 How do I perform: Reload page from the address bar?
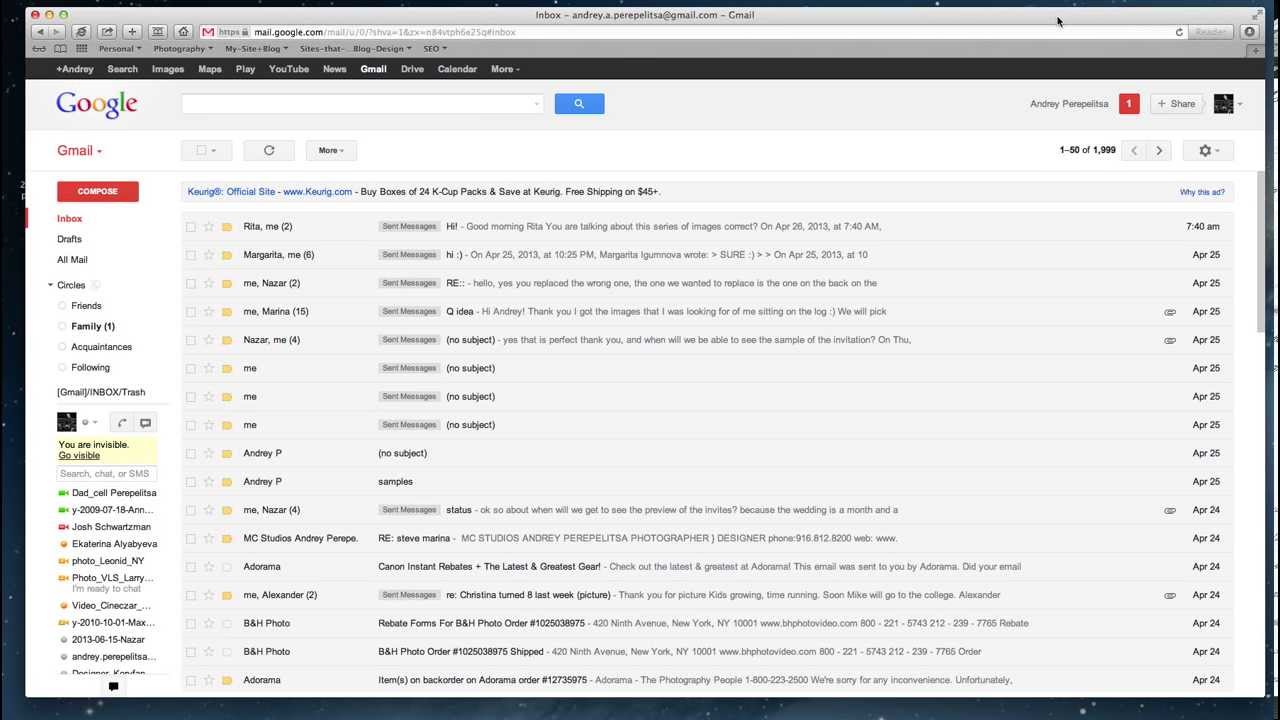point(1179,32)
